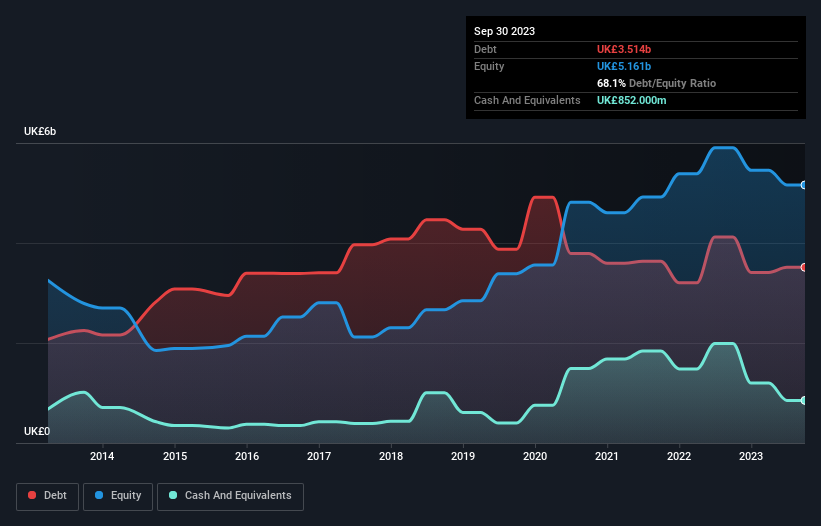
Task: Click the teal Cash legend dot
Action: pos(173,495)
